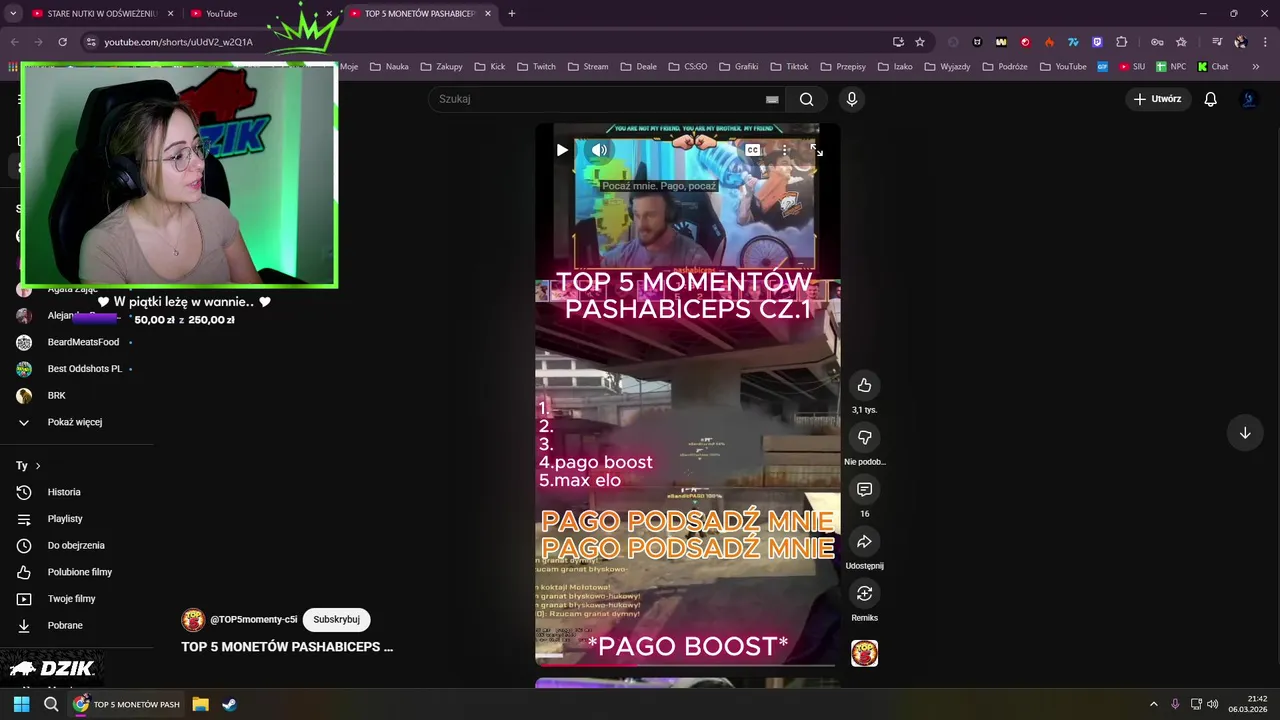Open a new browser tab
Image resolution: width=1280 pixels, height=720 pixels.
(x=512, y=14)
